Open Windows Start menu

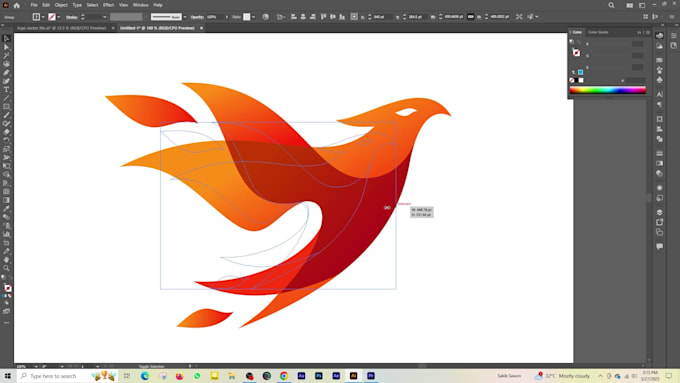point(8,376)
